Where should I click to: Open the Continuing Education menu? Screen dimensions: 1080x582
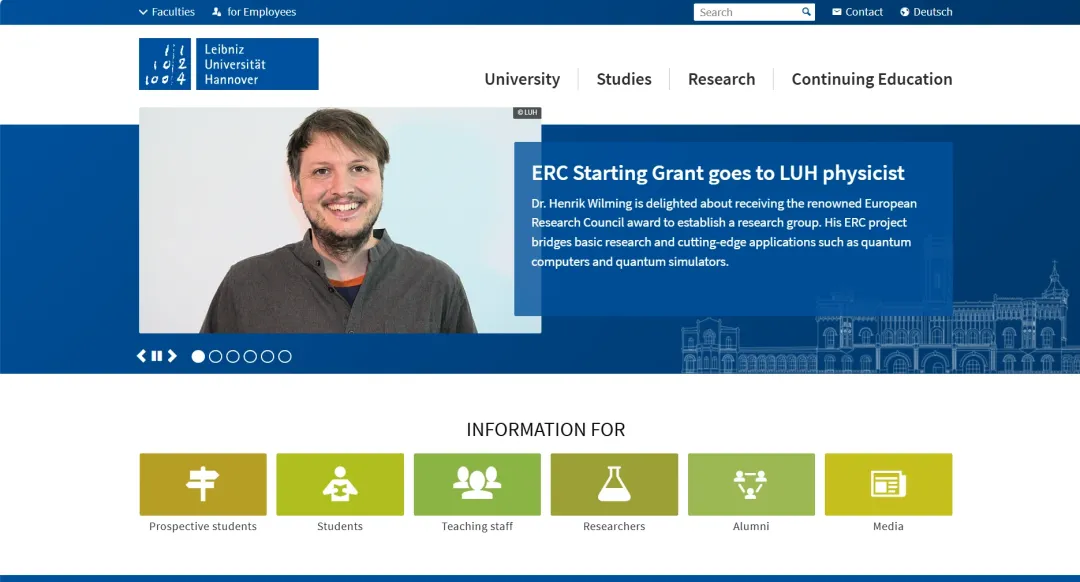871,79
